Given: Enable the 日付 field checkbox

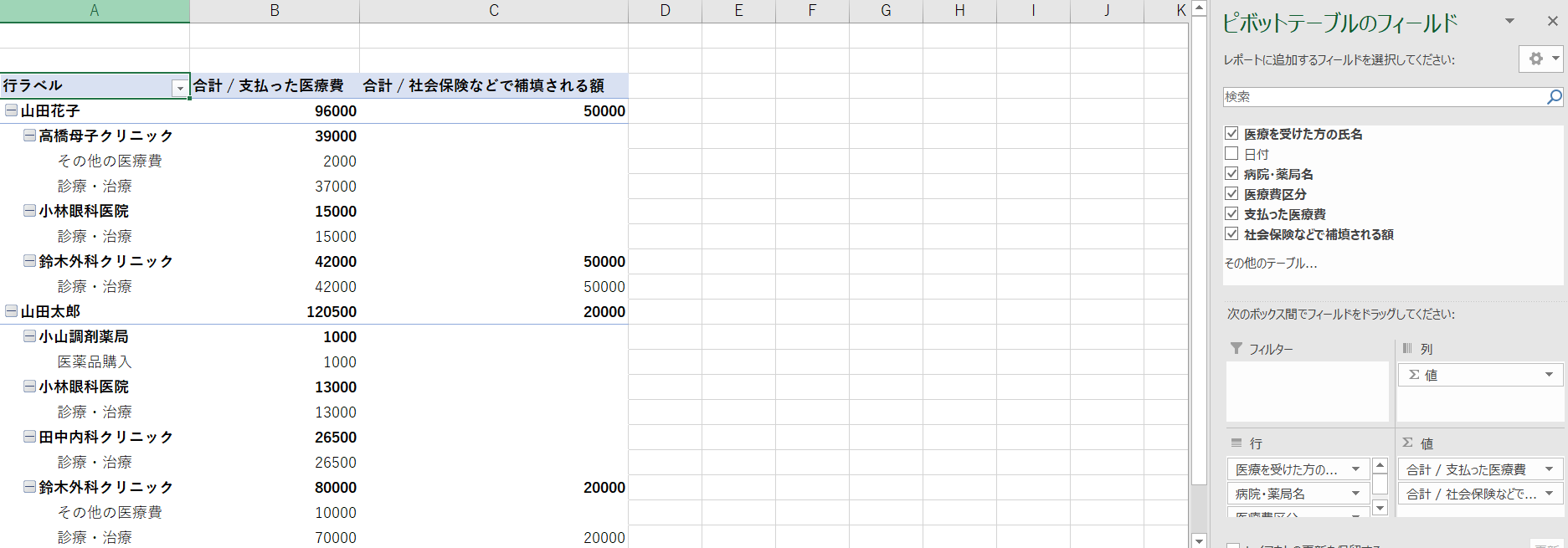Looking at the screenshot, I should point(1231,154).
